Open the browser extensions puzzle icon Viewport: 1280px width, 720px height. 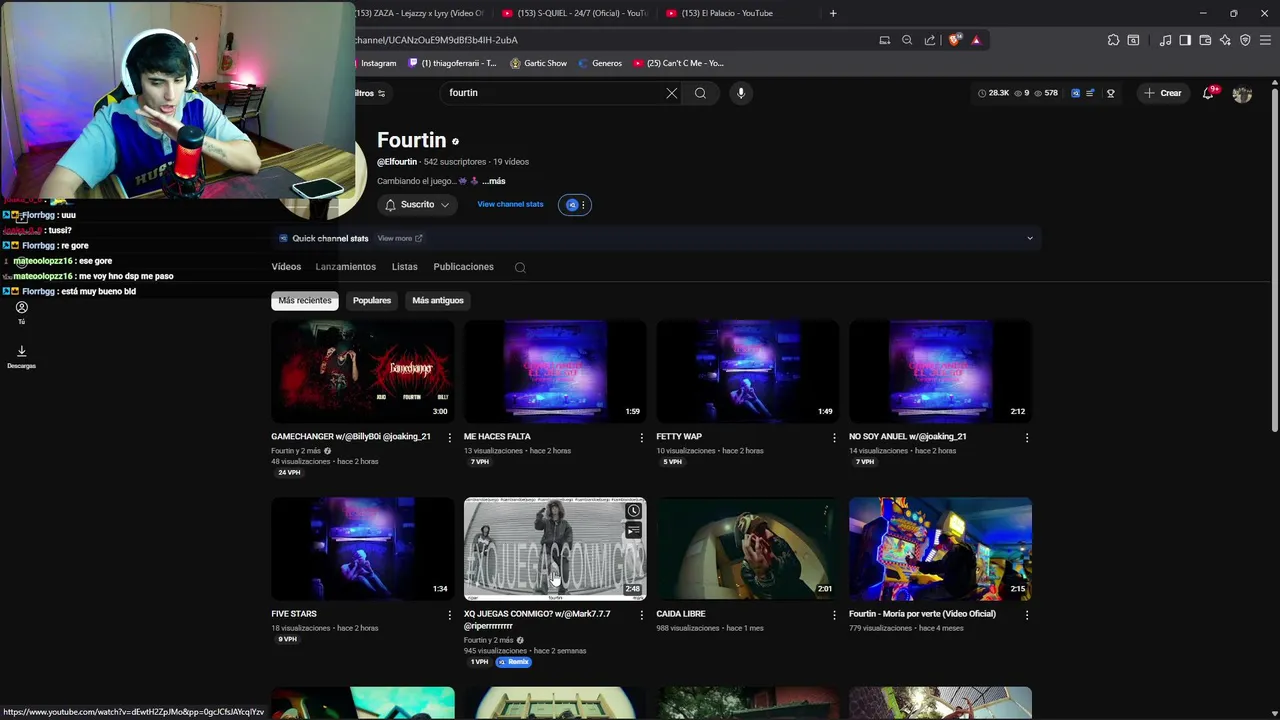pos(1113,40)
